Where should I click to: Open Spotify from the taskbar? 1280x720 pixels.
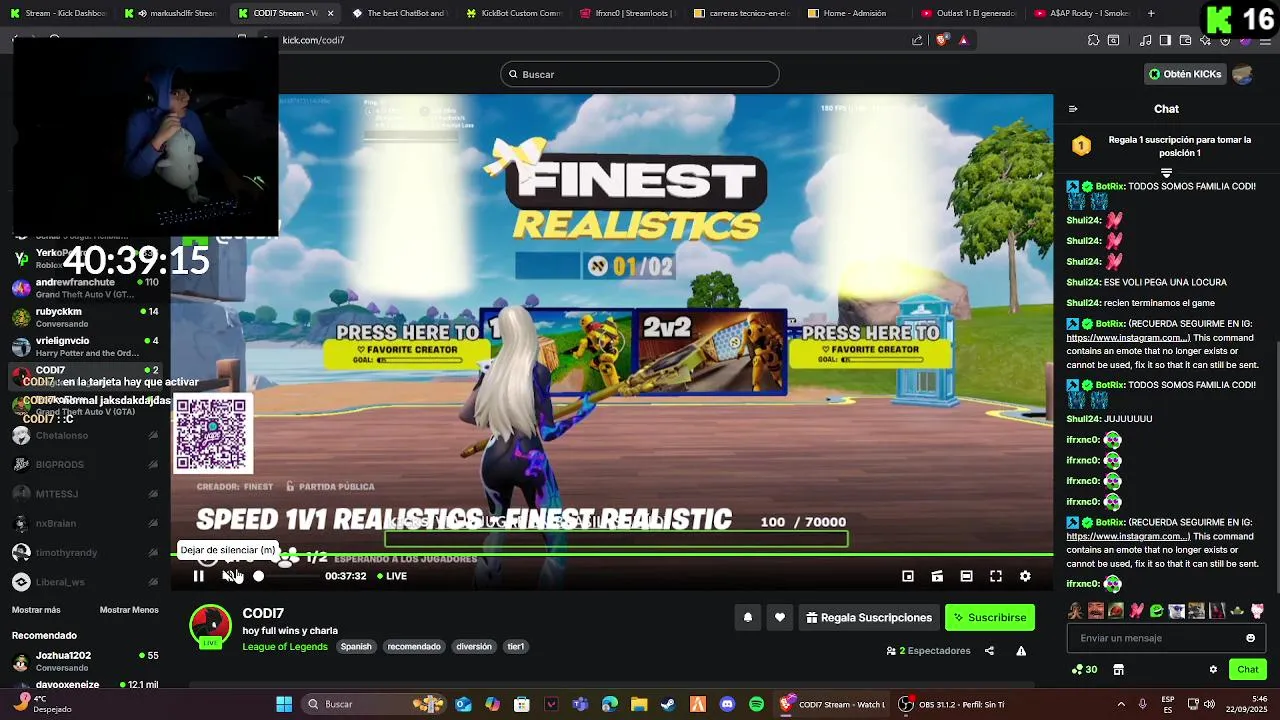[756, 704]
